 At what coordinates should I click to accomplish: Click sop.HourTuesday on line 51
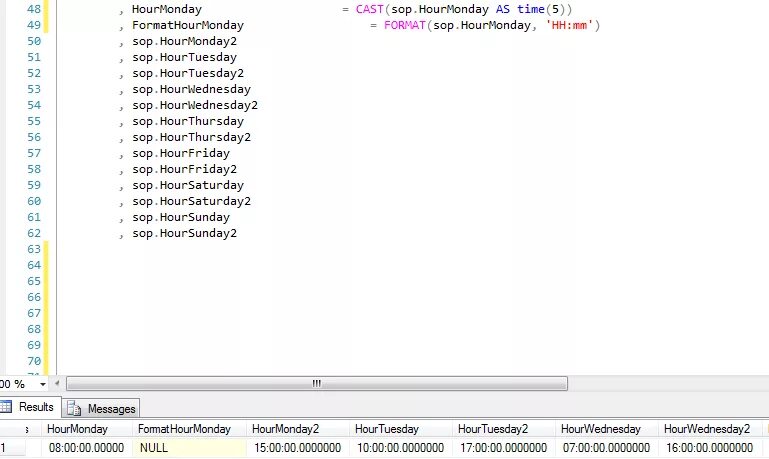[x=184, y=57]
